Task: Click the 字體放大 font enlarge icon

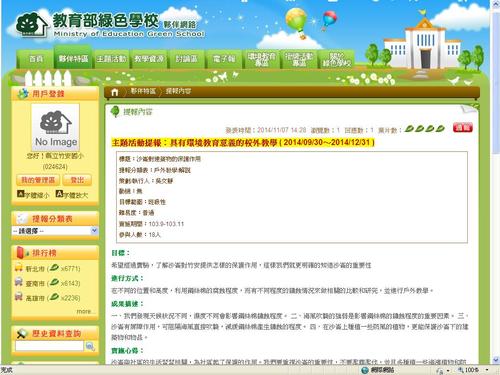Action: 59,194
